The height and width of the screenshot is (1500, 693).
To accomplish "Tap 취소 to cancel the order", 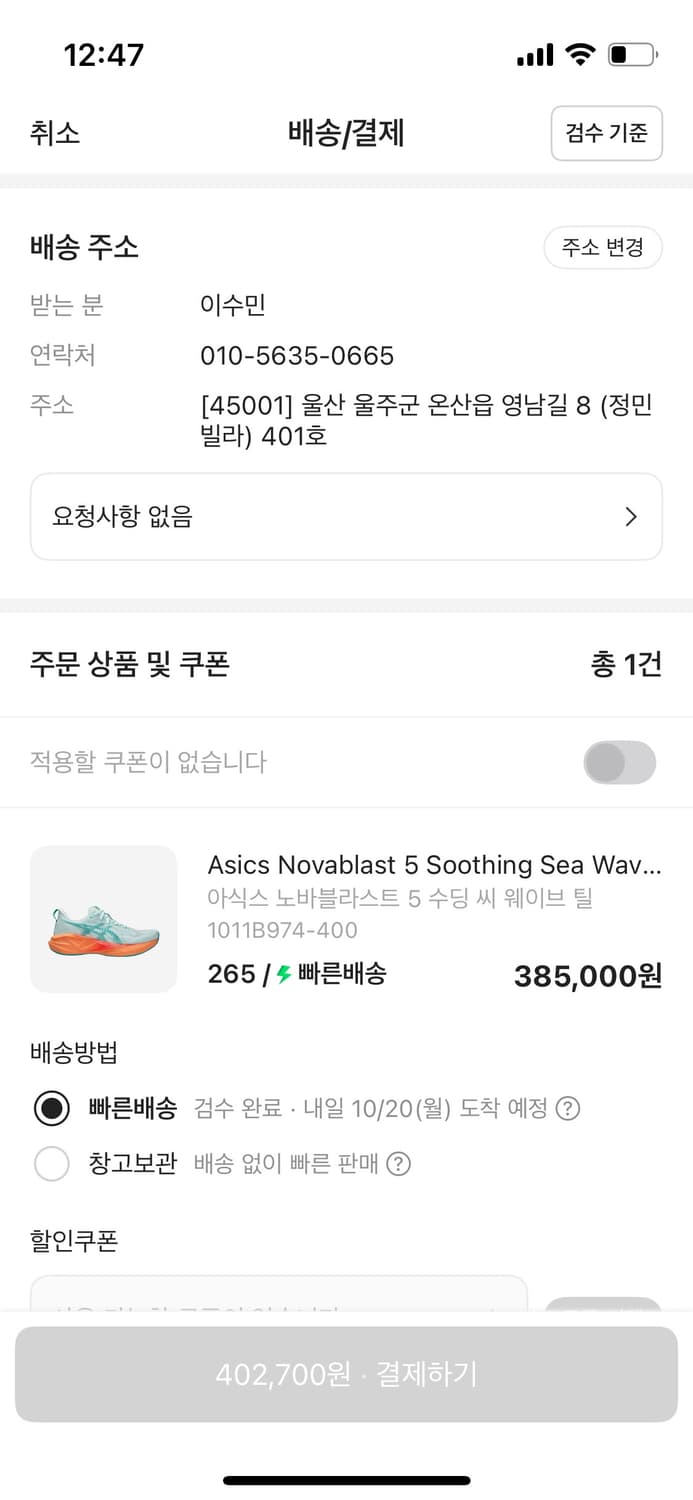I will [x=55, y=133].
